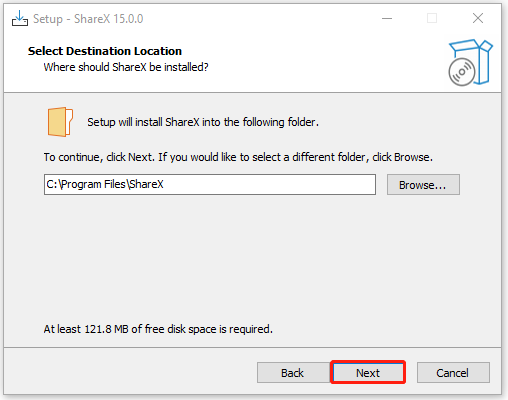This screenshot has height=400, width=508.
Task: Click the gray CD disc graphic
Action: [462, 72]
